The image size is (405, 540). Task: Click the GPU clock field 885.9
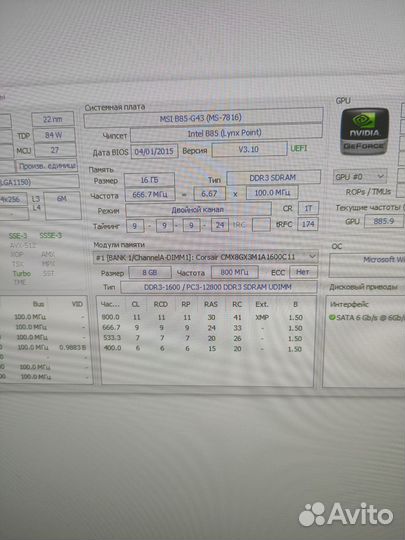[x=384, y=221]
